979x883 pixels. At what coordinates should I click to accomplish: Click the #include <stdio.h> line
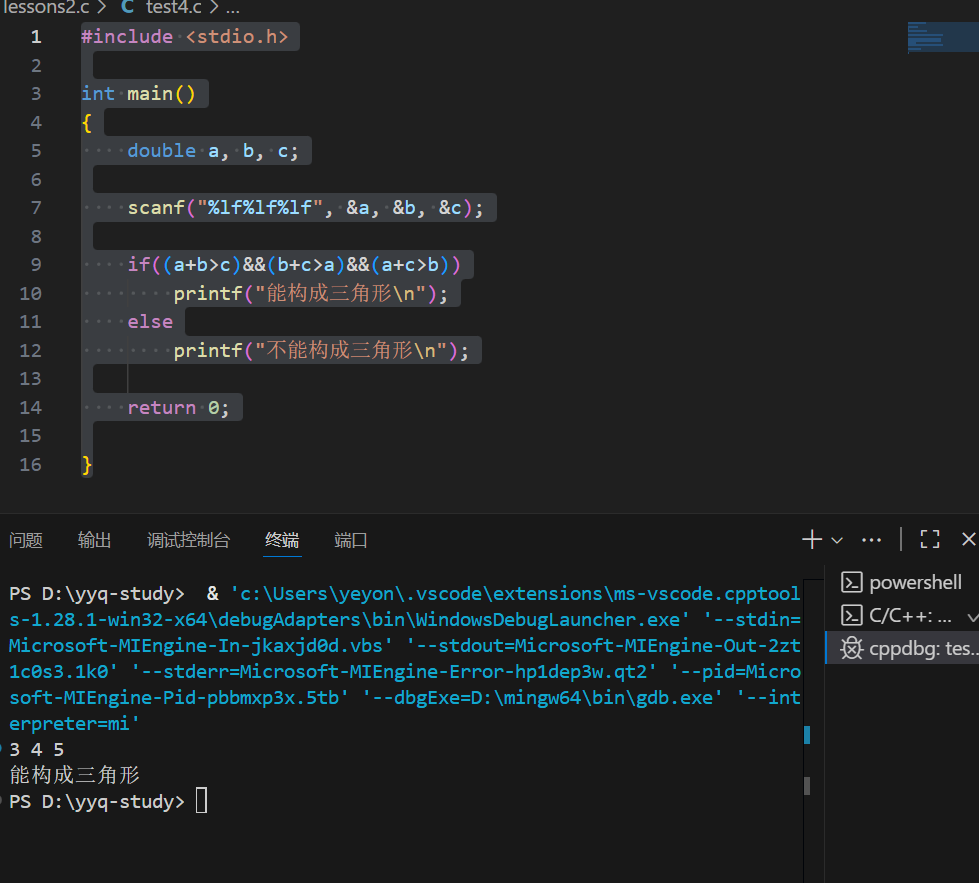185,37
